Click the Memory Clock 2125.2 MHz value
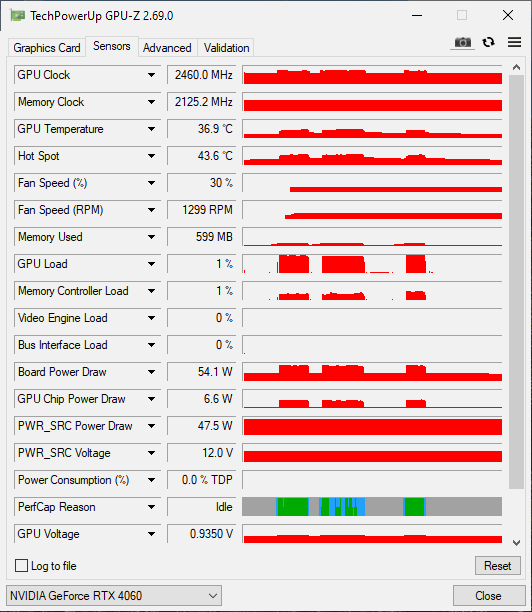 [202, 102]
